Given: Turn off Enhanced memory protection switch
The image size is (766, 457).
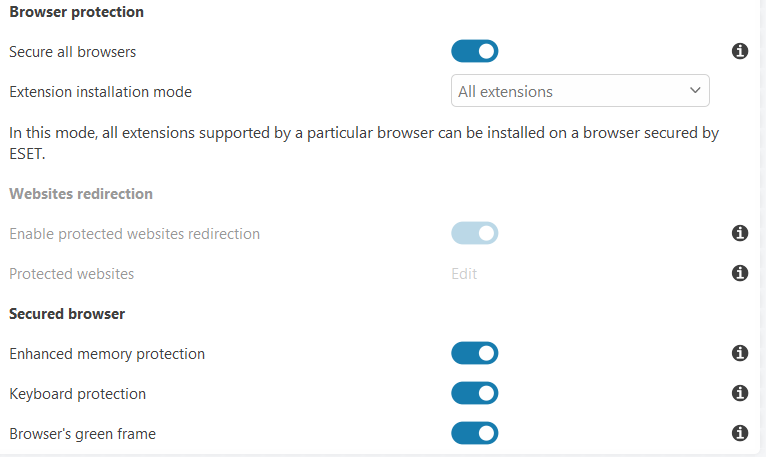Looking at the screenshot, I should (x=474, y=353).
